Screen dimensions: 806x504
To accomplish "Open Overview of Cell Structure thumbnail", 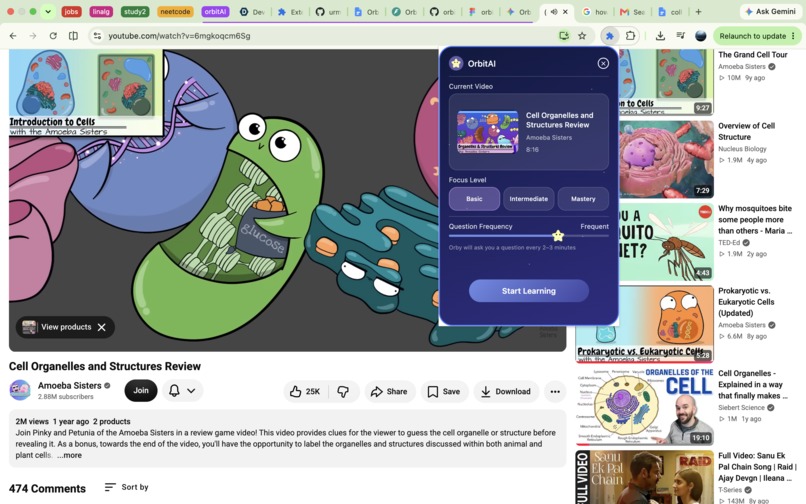I will pyautogui.click(x=666, y=159).
